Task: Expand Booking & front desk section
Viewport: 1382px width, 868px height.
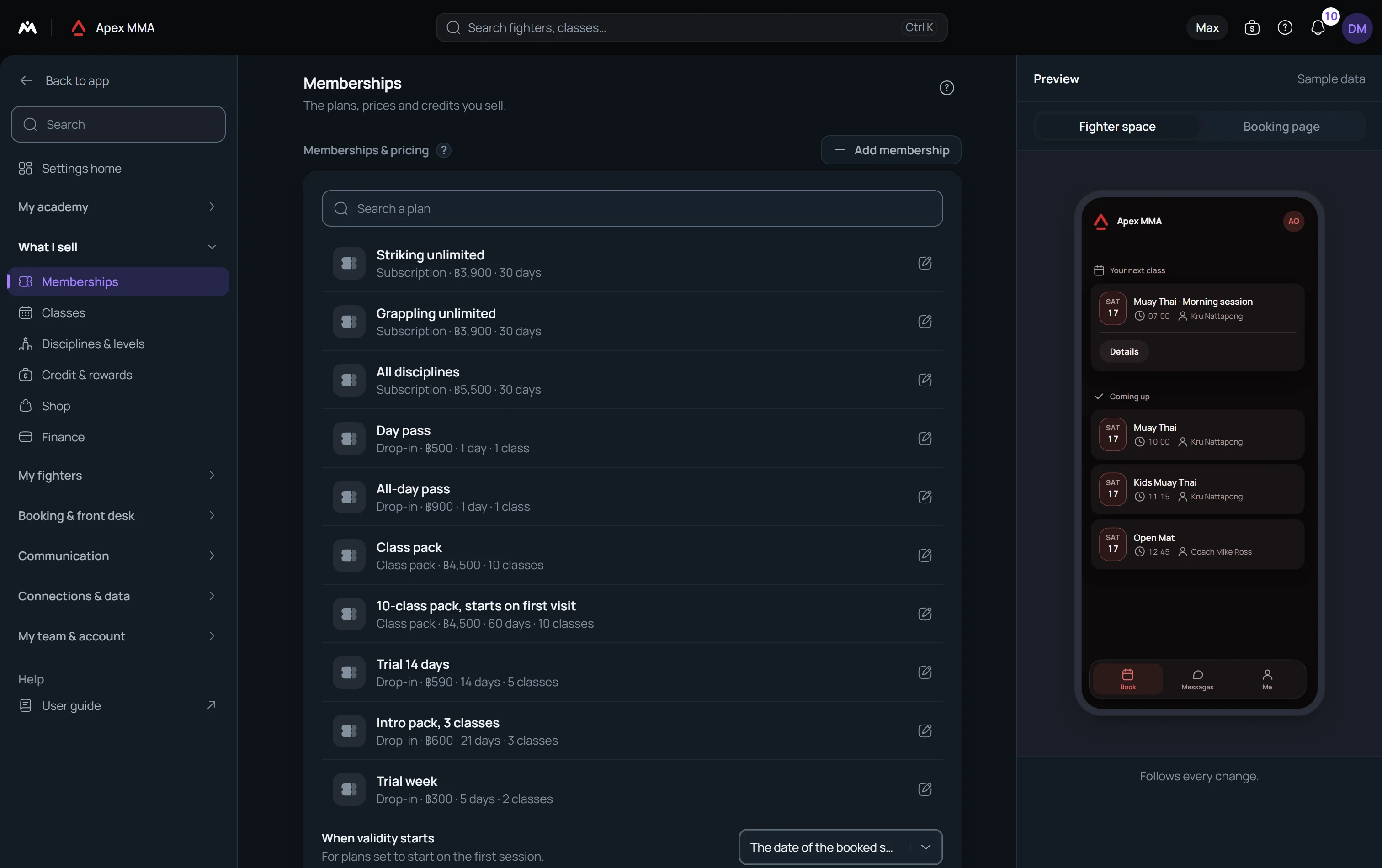Action: pyautogui.click(x=117, y=515)
